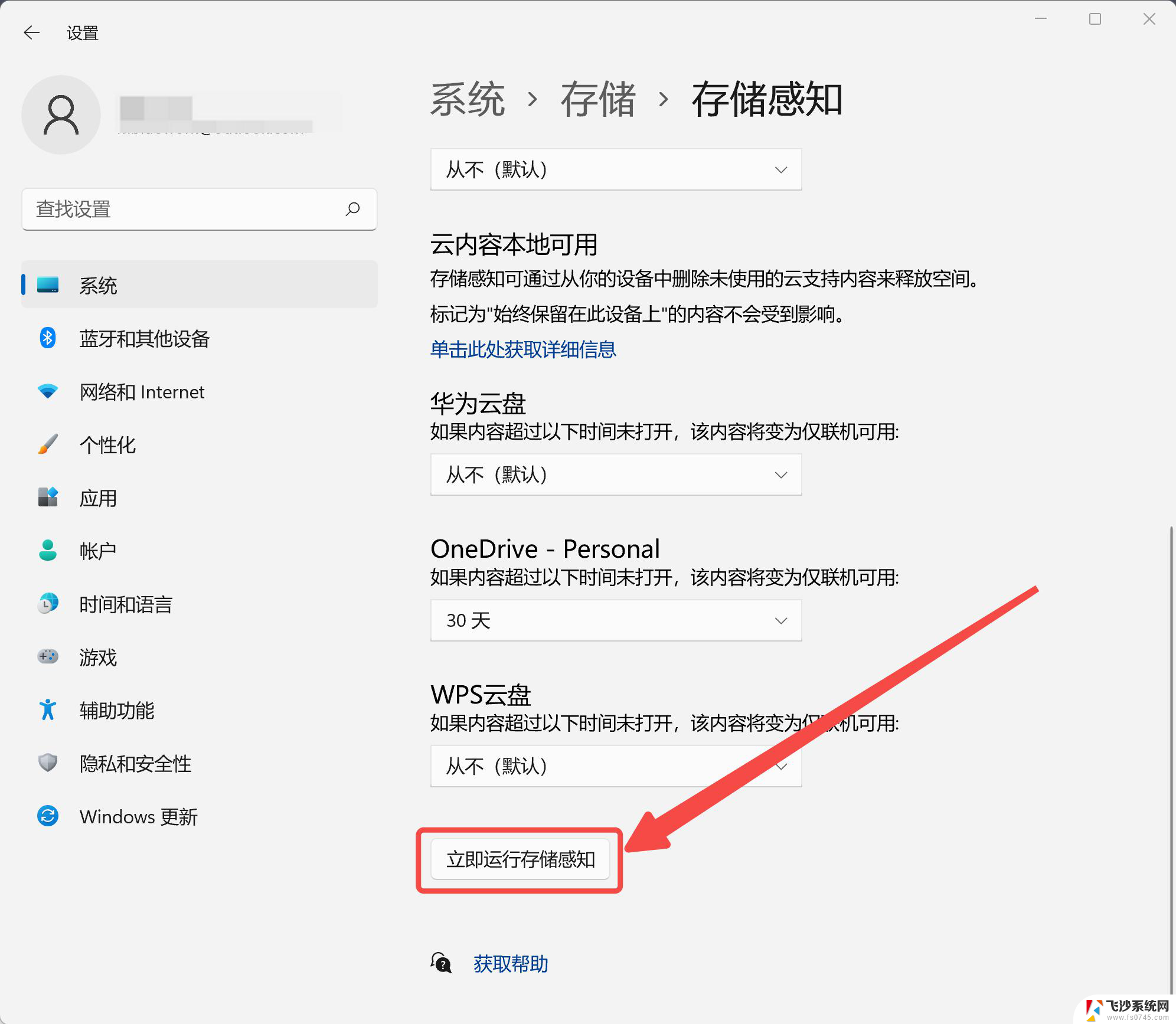Click 立即运行存储感知 button
The height and width of the screenshot is (1024, 1176).
[520, 859]
